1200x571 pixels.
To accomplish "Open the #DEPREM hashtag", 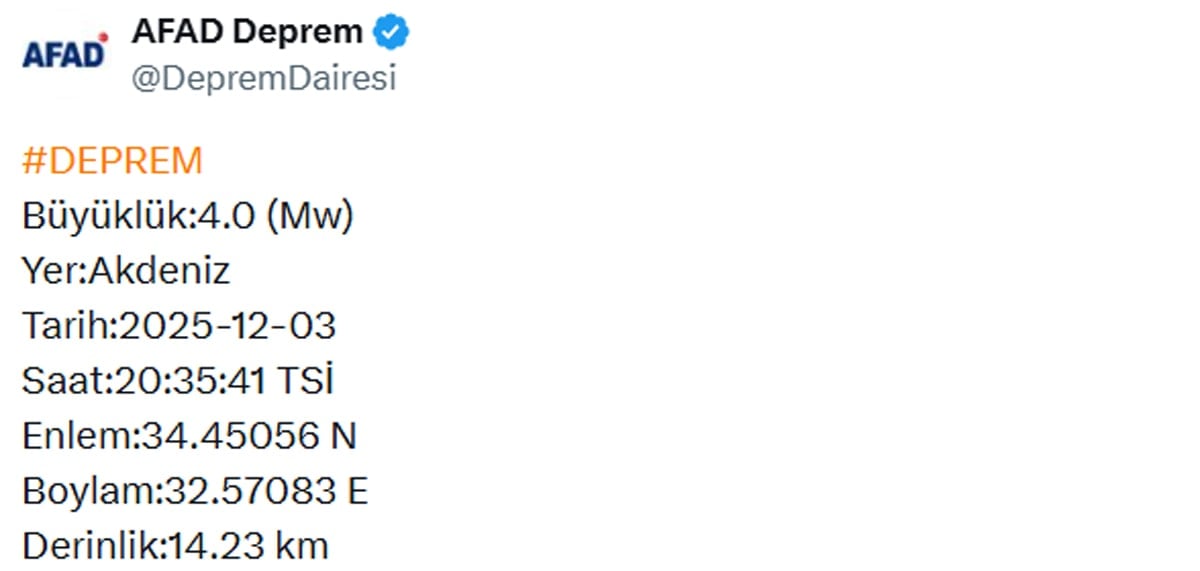I will (112, 161).
